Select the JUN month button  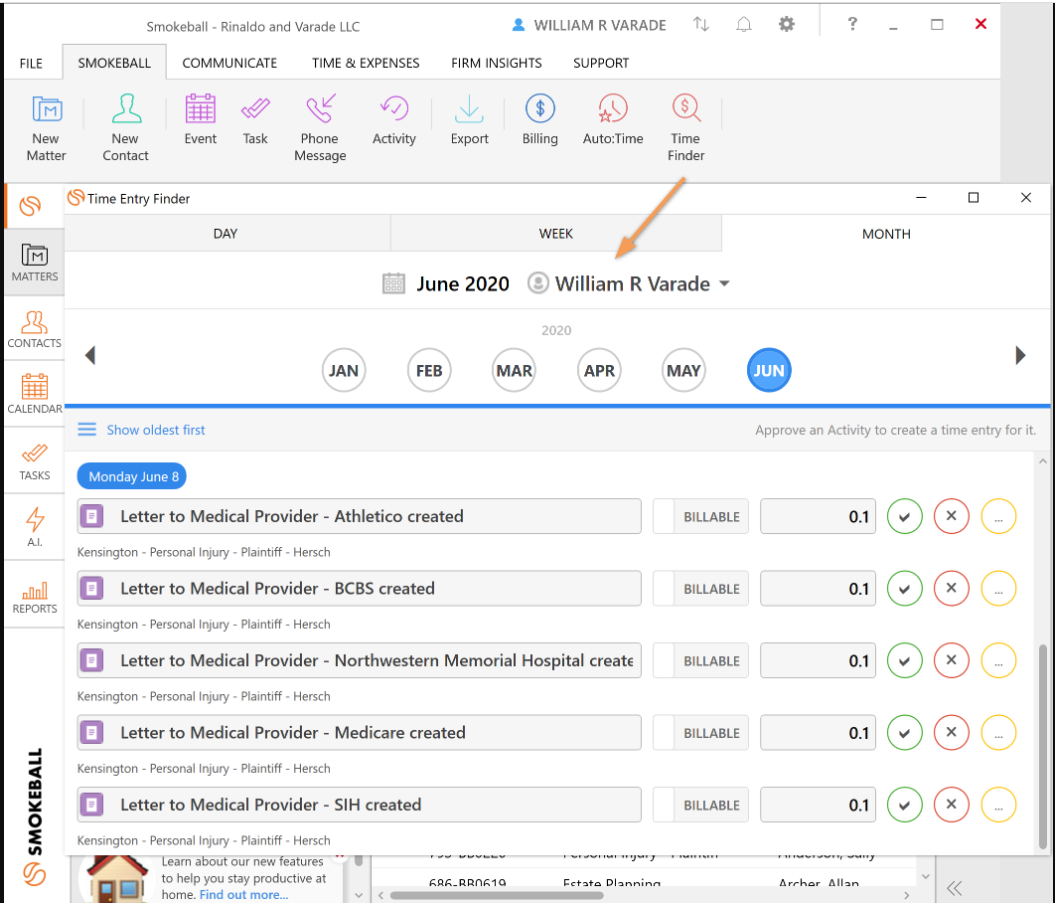point(769,370)
